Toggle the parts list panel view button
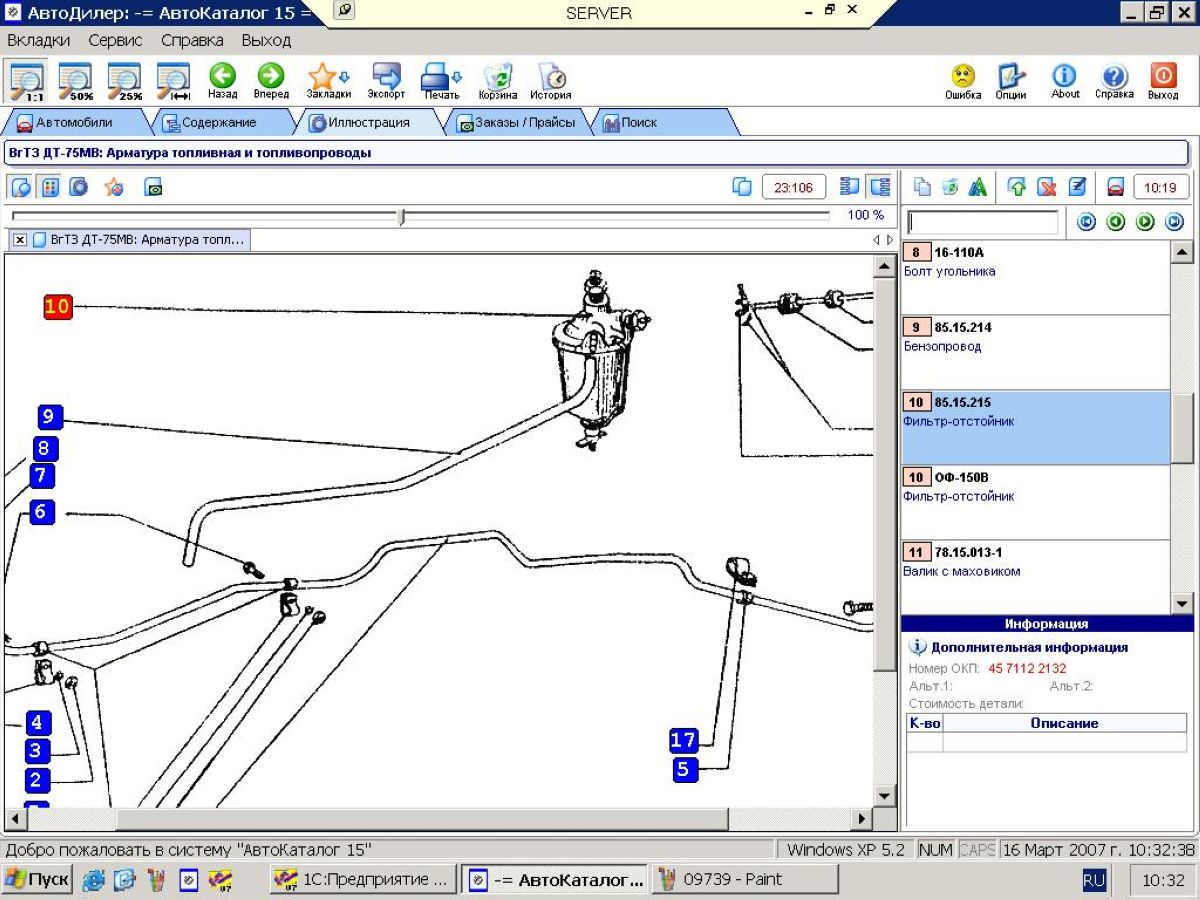The height and width of the screenshot is (900, 1200). pyautogui.click(x=880, y=187)
